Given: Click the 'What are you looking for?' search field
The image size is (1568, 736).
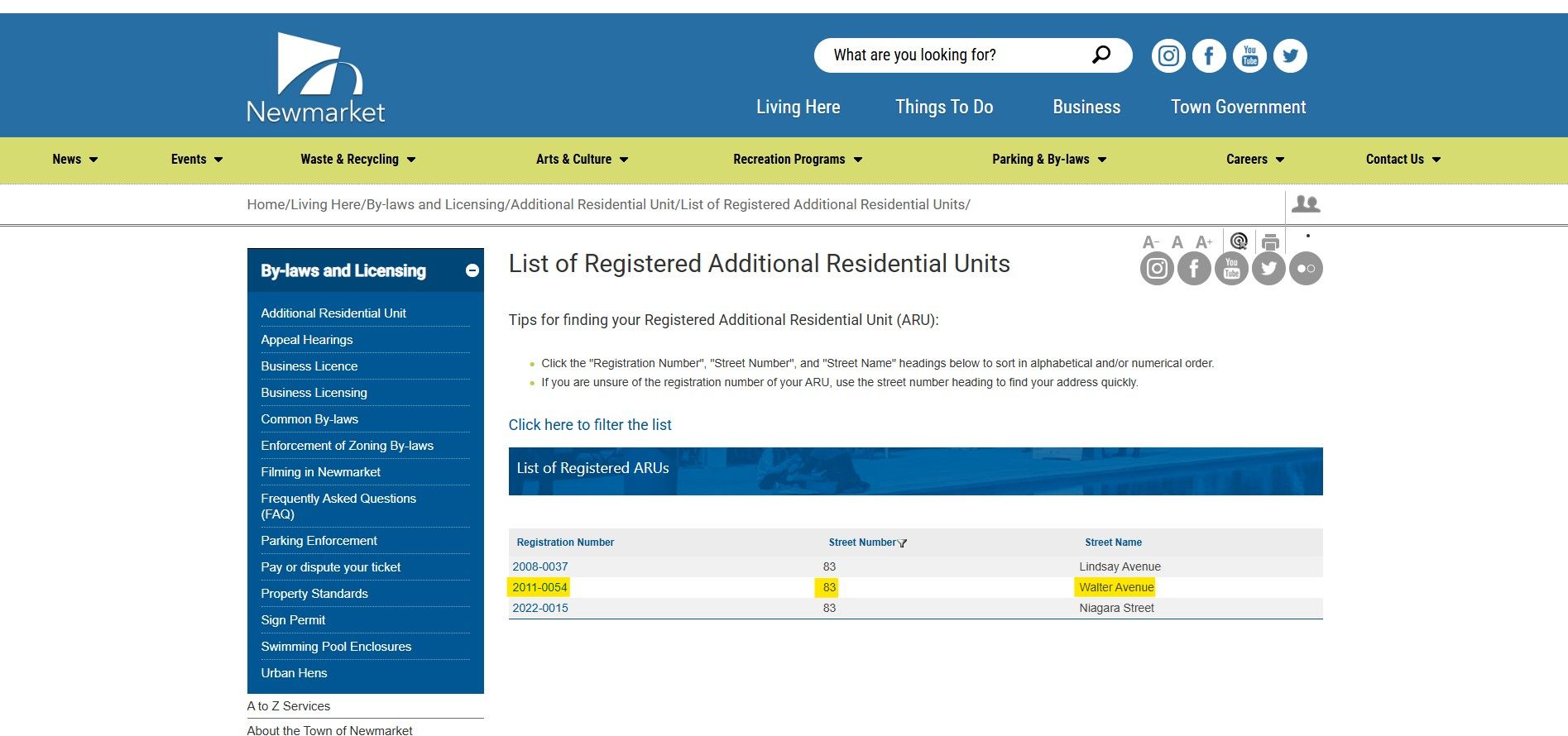Looking at the screenshot, I should [x=952, y=55].
